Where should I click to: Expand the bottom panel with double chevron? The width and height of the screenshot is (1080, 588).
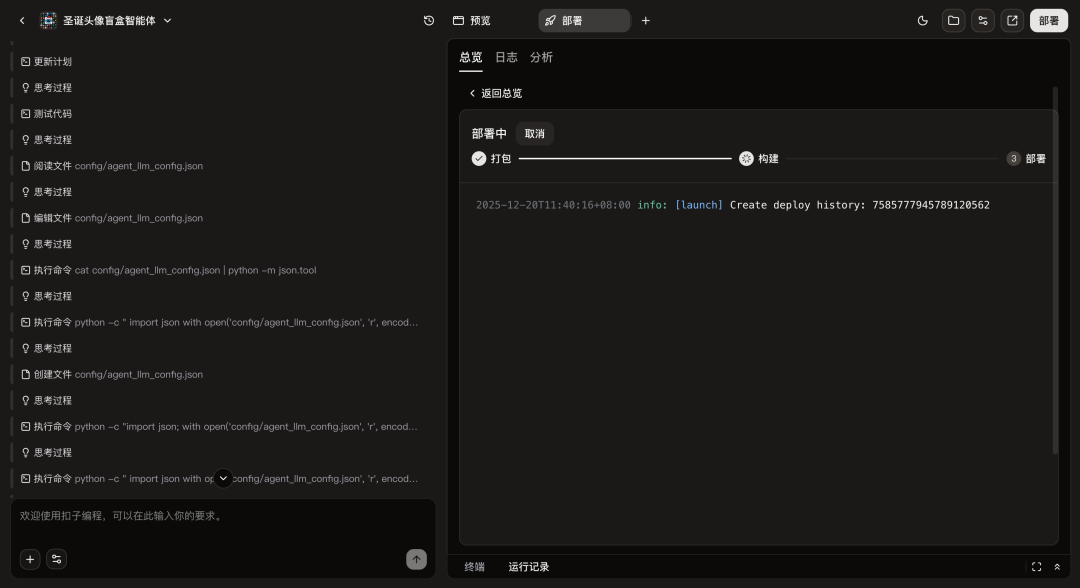click(1057, 567)
